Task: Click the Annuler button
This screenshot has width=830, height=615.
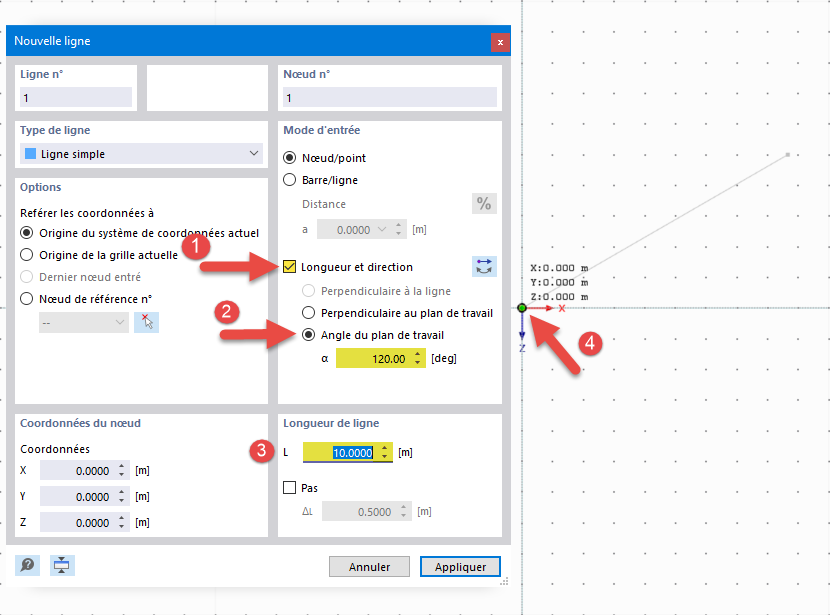Action: click(369, 566)
